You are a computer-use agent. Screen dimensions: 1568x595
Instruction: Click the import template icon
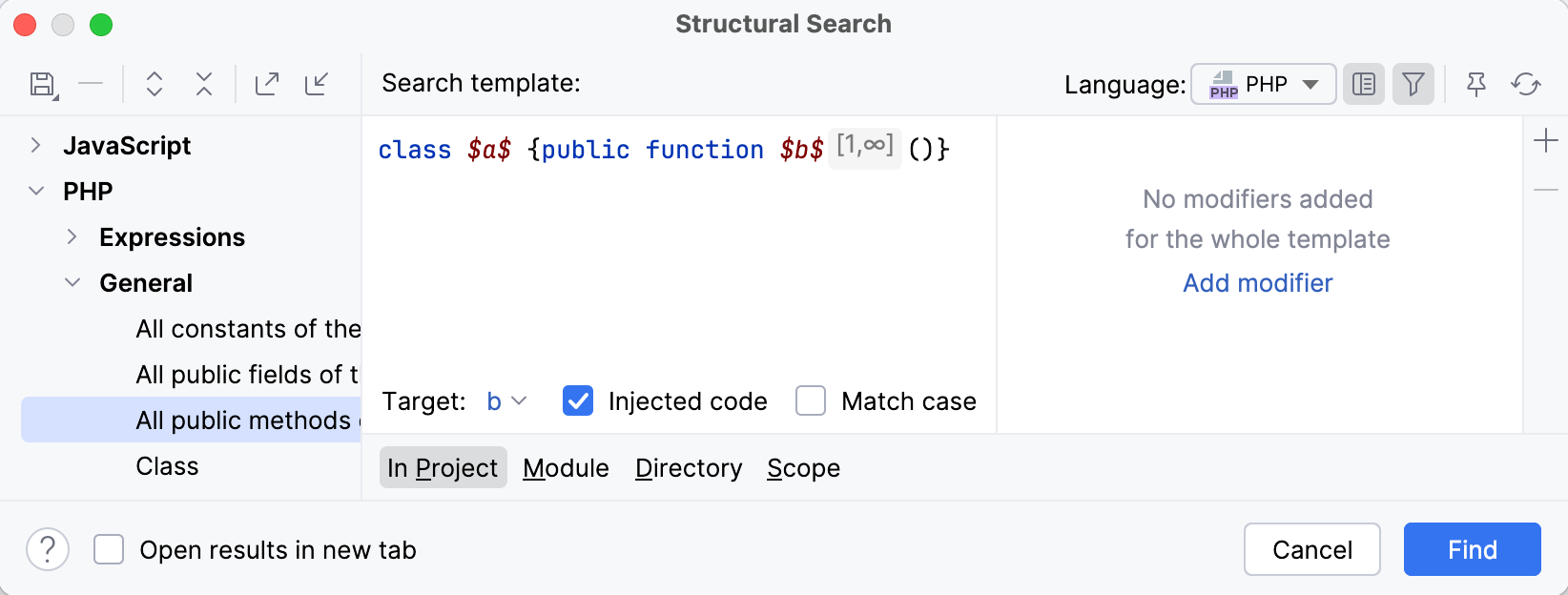coord(317,84)
